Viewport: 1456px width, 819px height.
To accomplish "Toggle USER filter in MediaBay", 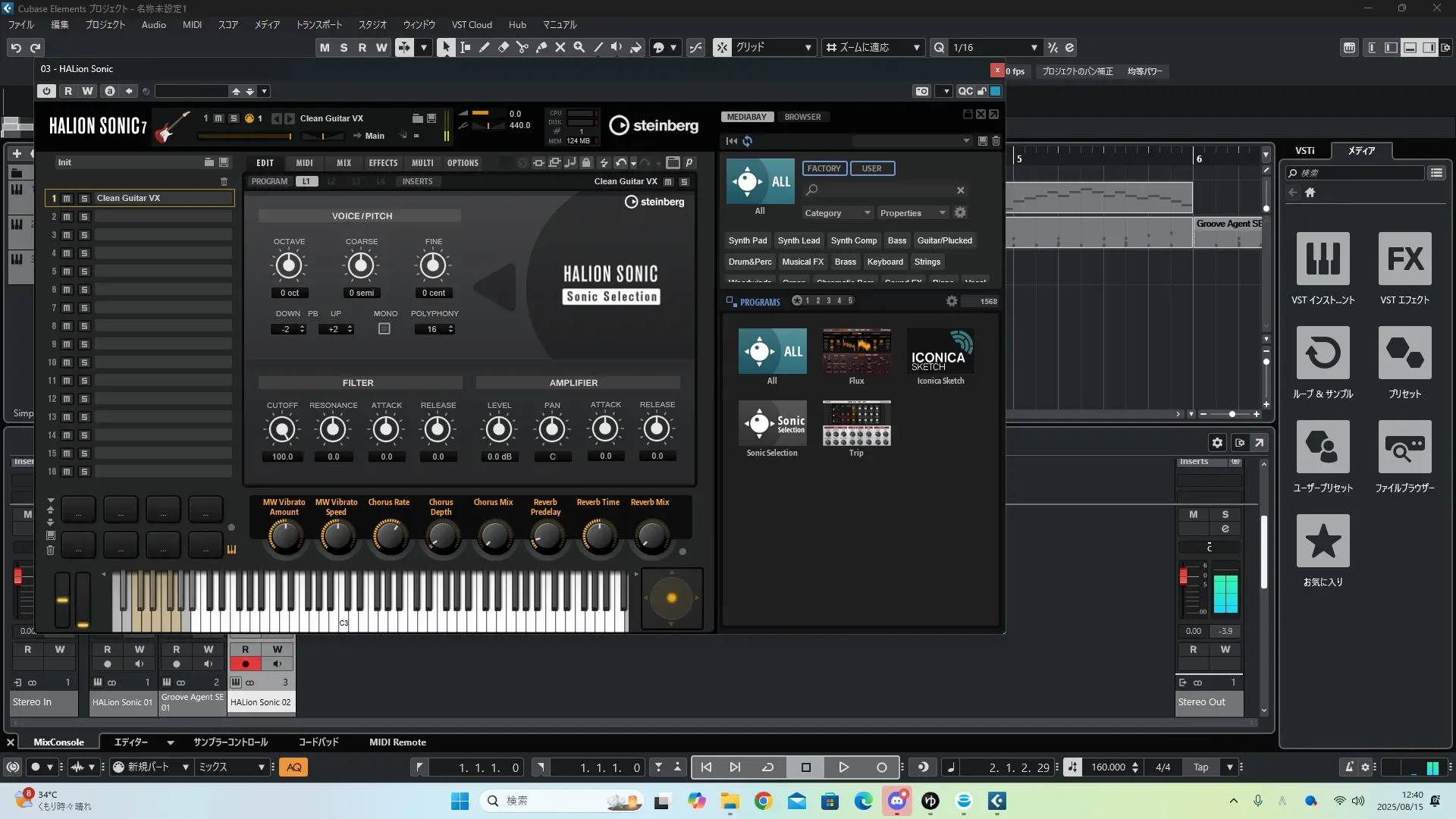I will pos(871,168).
